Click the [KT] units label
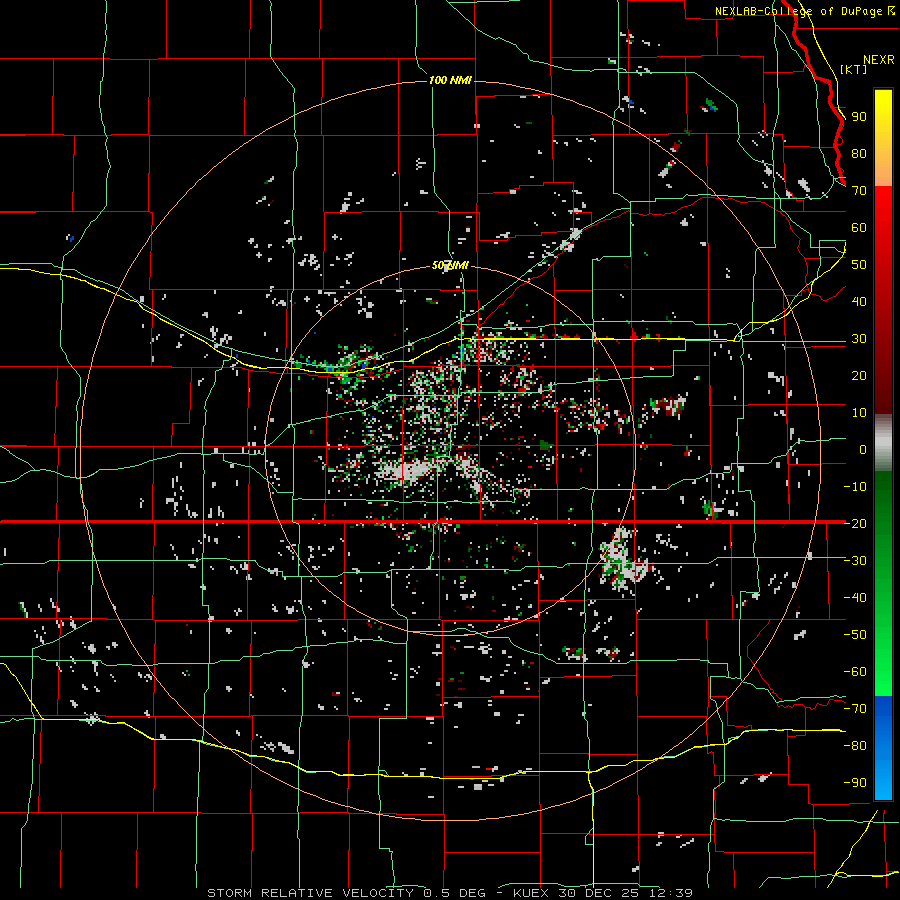 (x=853, y=69)
